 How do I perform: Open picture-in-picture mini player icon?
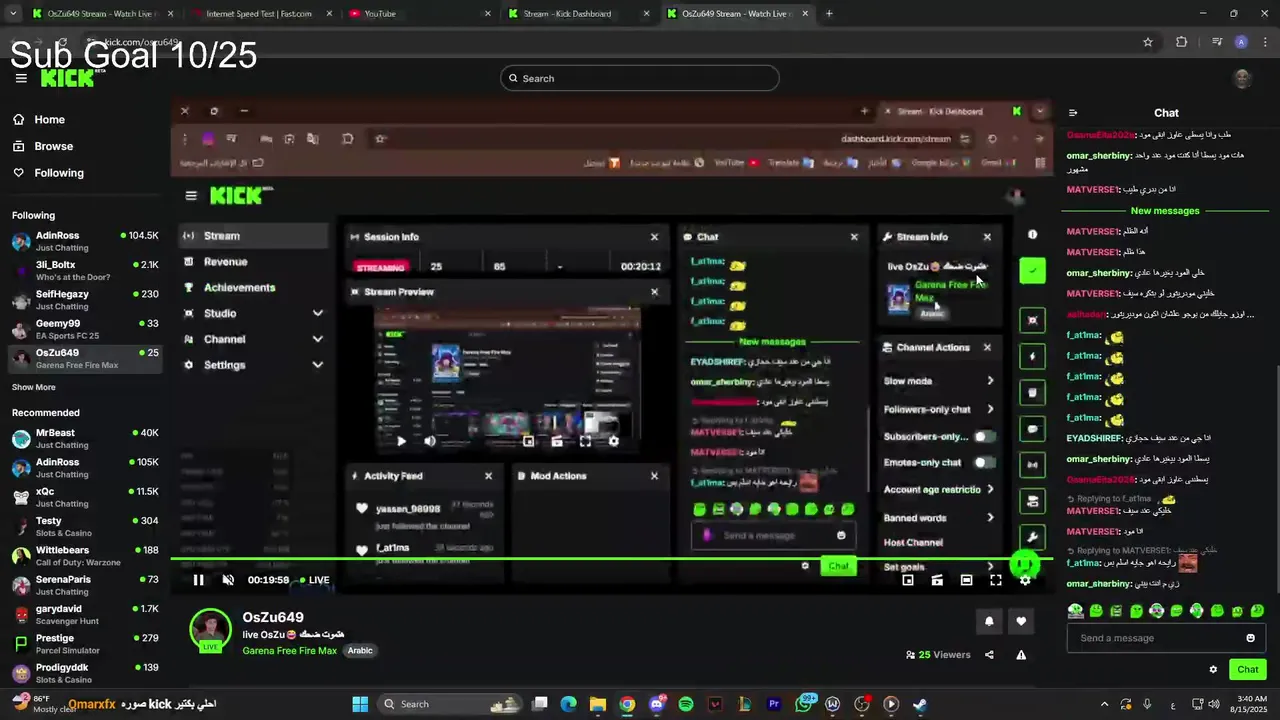(x=908, y=580)
